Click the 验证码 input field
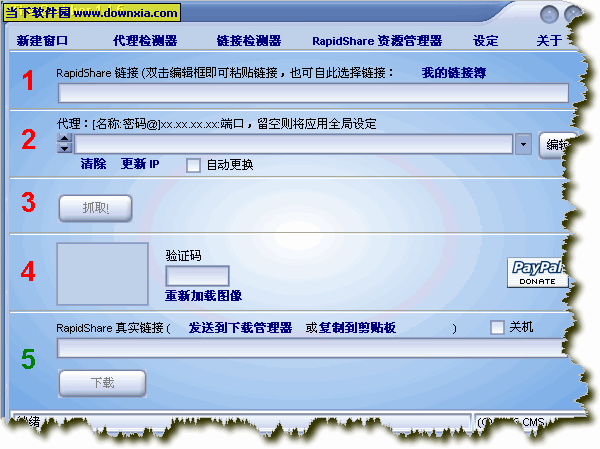 point(197,276)
